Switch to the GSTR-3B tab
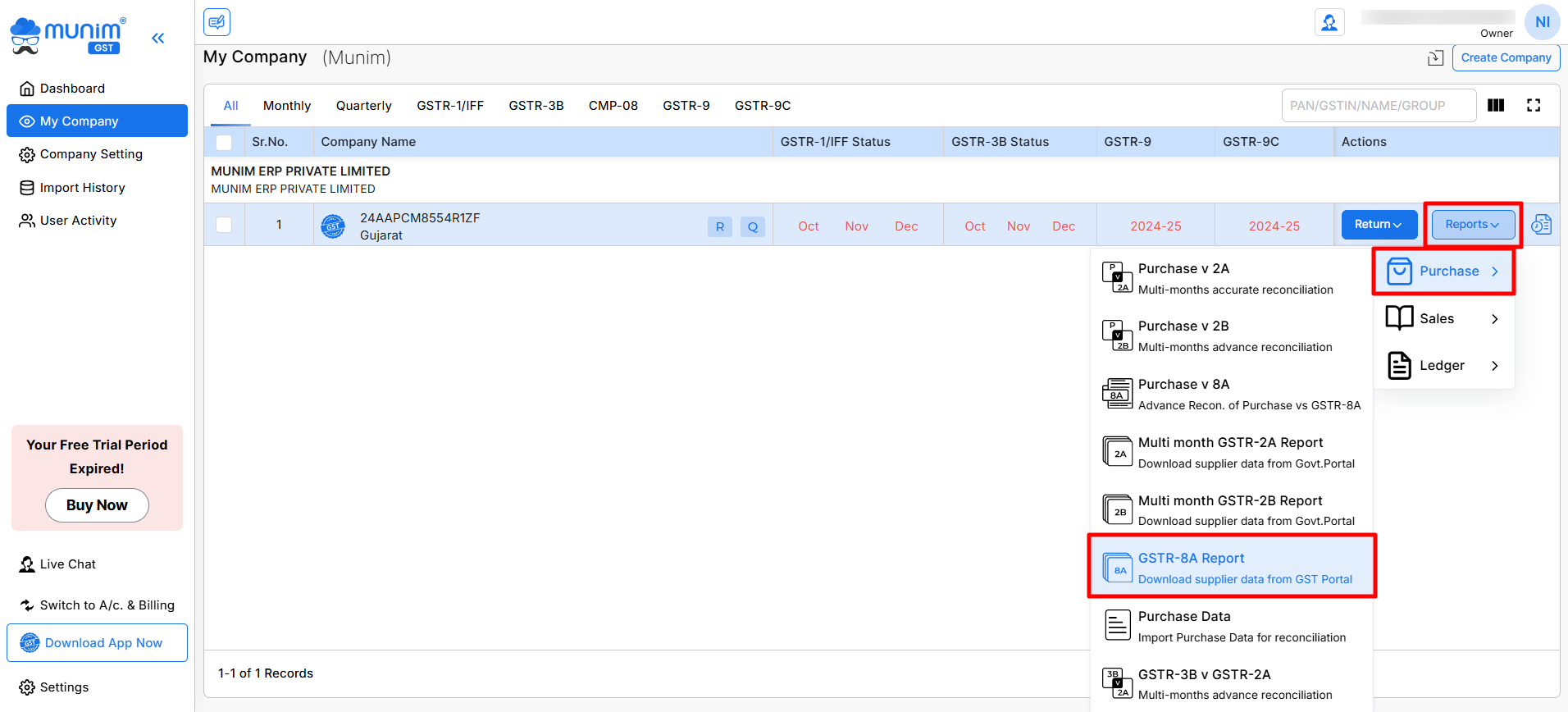 pos(536,106)
